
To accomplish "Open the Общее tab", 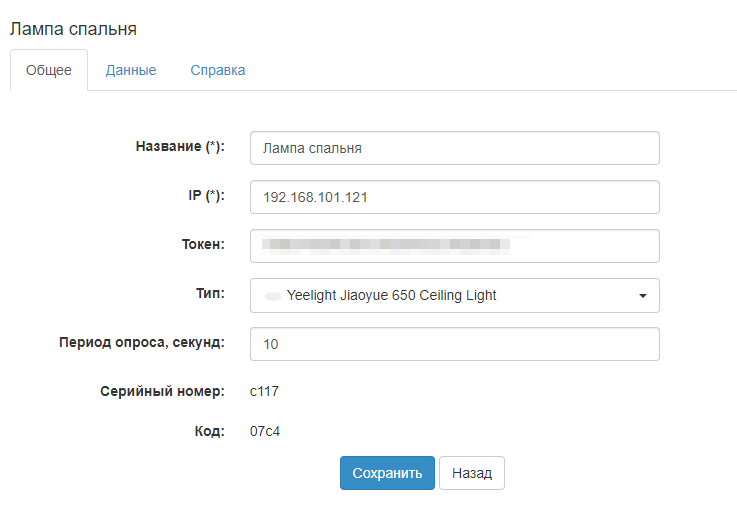I will 49,71.
